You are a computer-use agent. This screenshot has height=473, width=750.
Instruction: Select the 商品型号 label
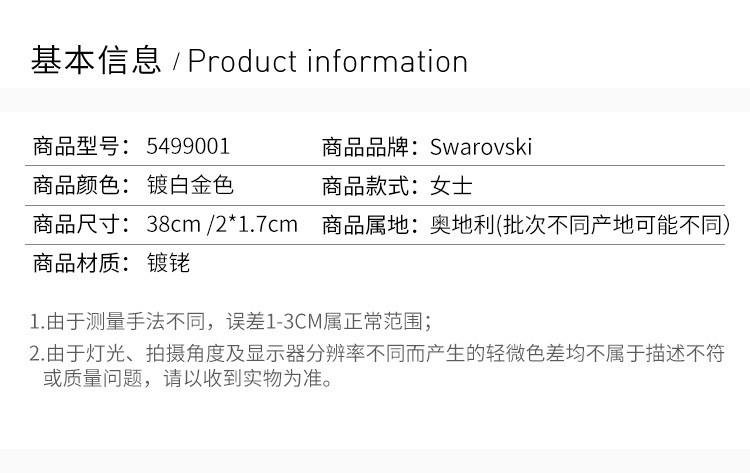pyautogui.click(x=80, y=147)
